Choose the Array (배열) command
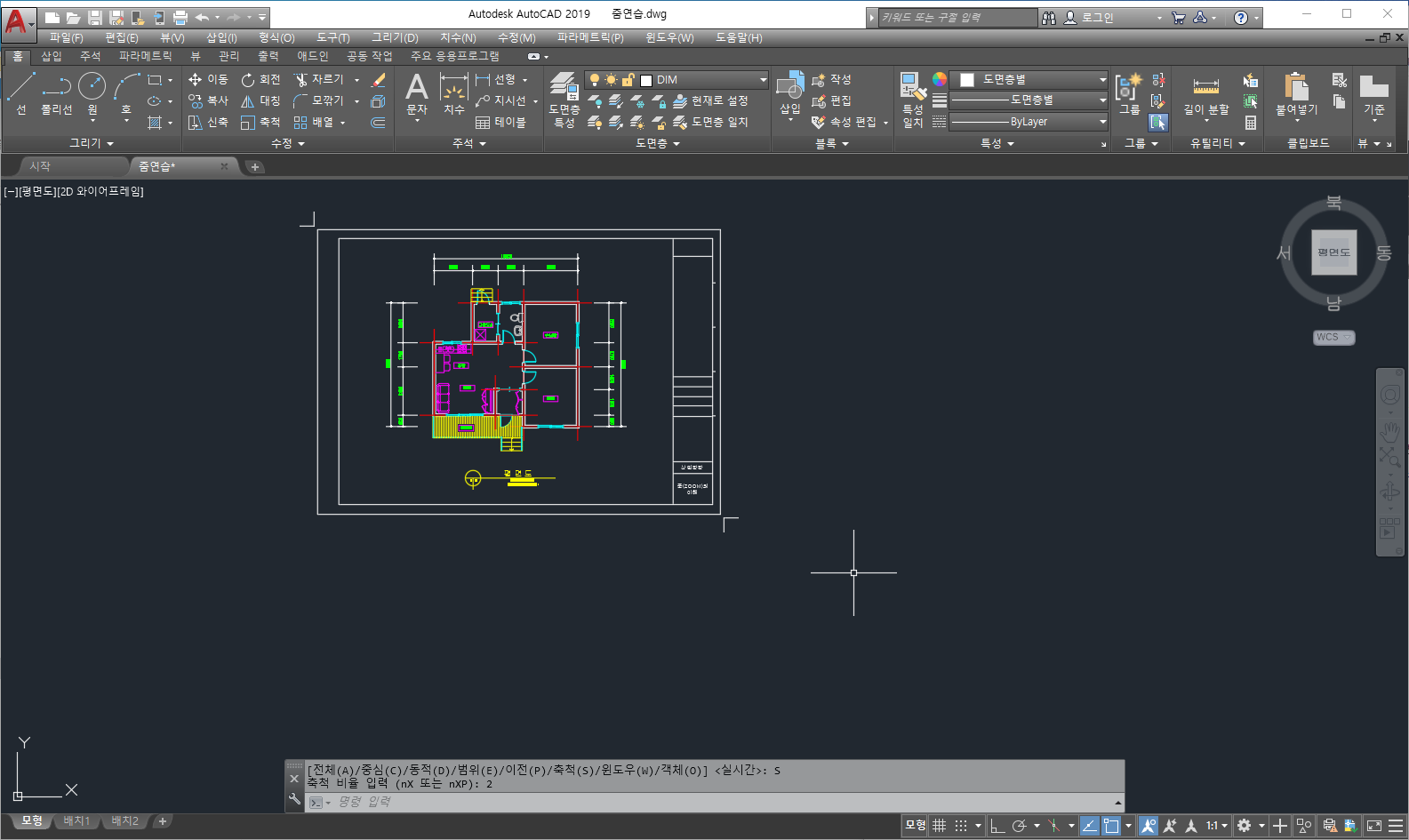The image size is (1409, 840). coord(313,122)
